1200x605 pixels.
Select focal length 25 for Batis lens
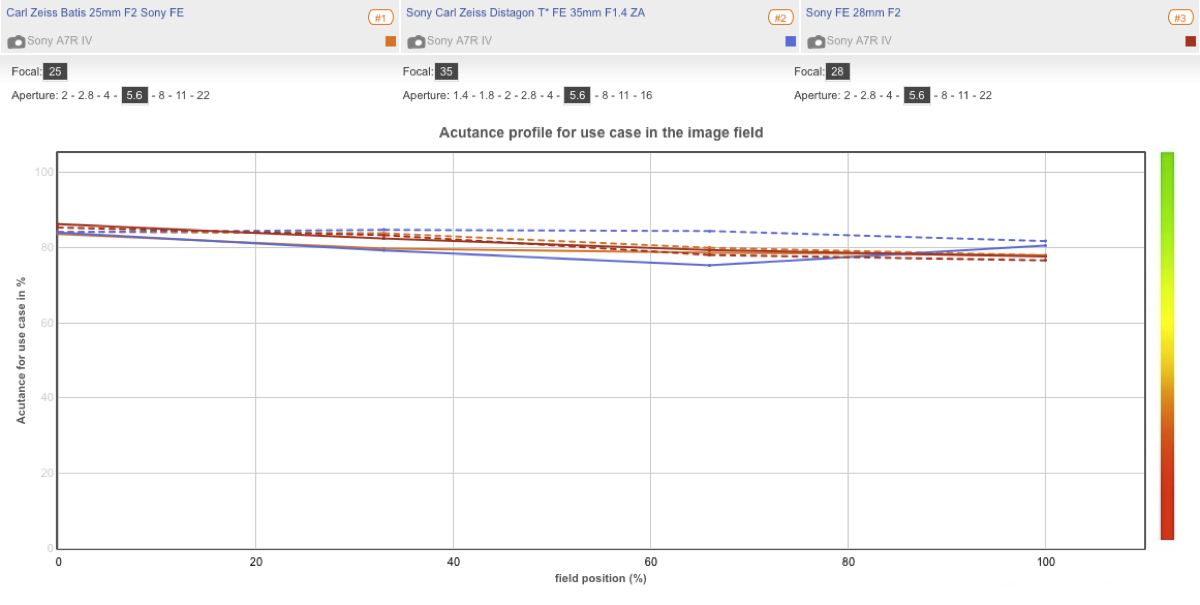click(56, 71)
